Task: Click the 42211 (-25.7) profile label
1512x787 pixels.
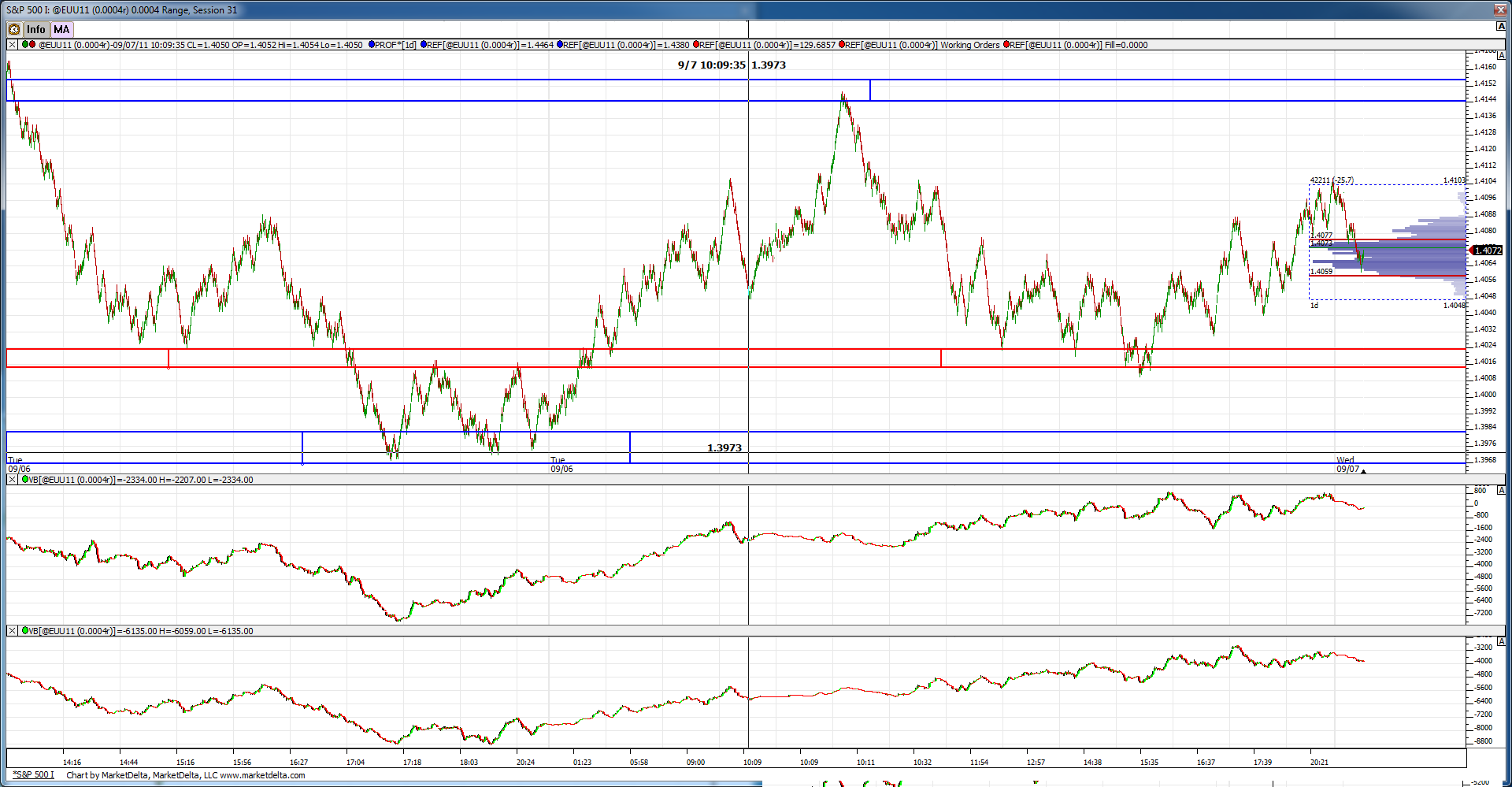Action: [x=1332, y=180]
